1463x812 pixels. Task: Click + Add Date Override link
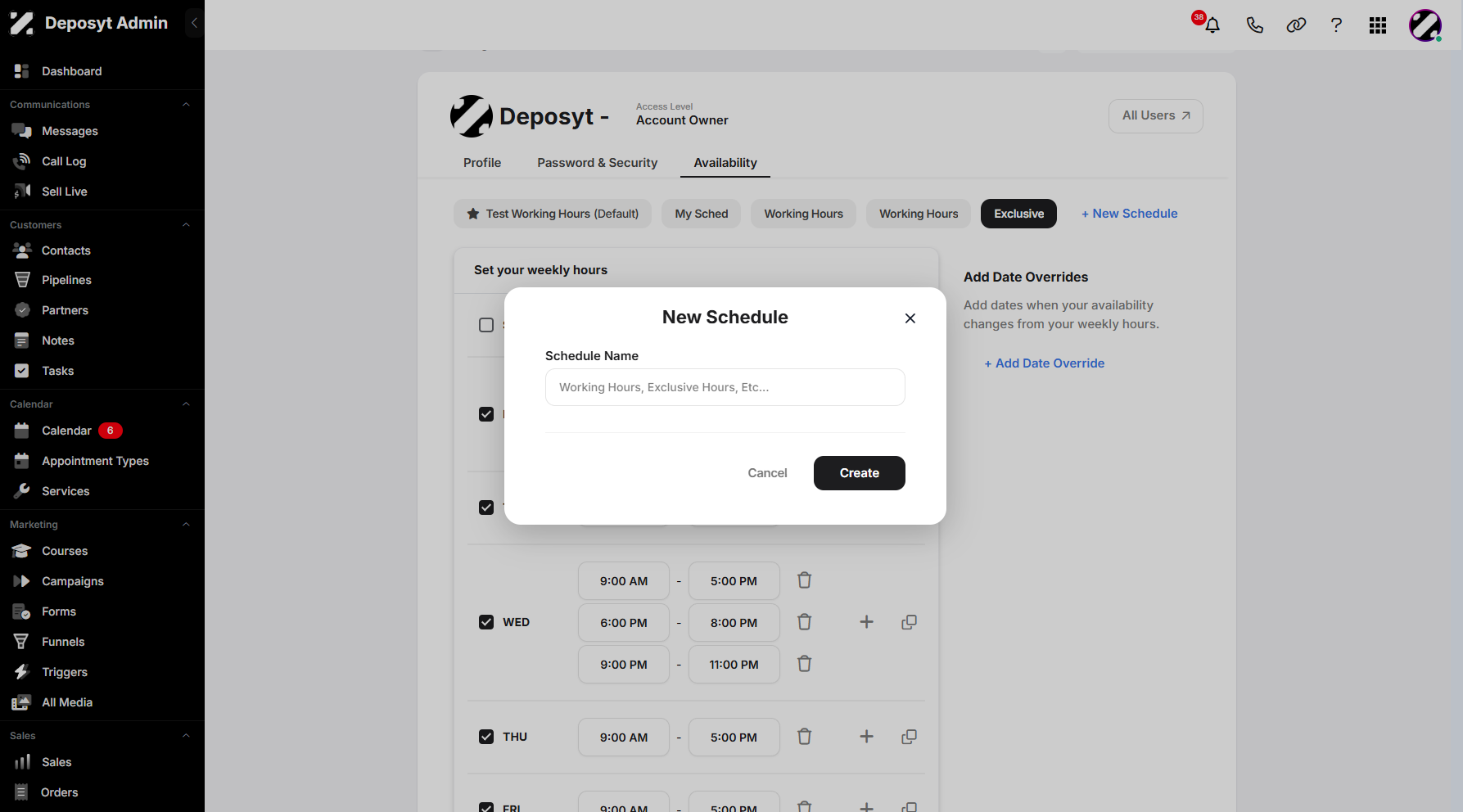pos(1045,363)
